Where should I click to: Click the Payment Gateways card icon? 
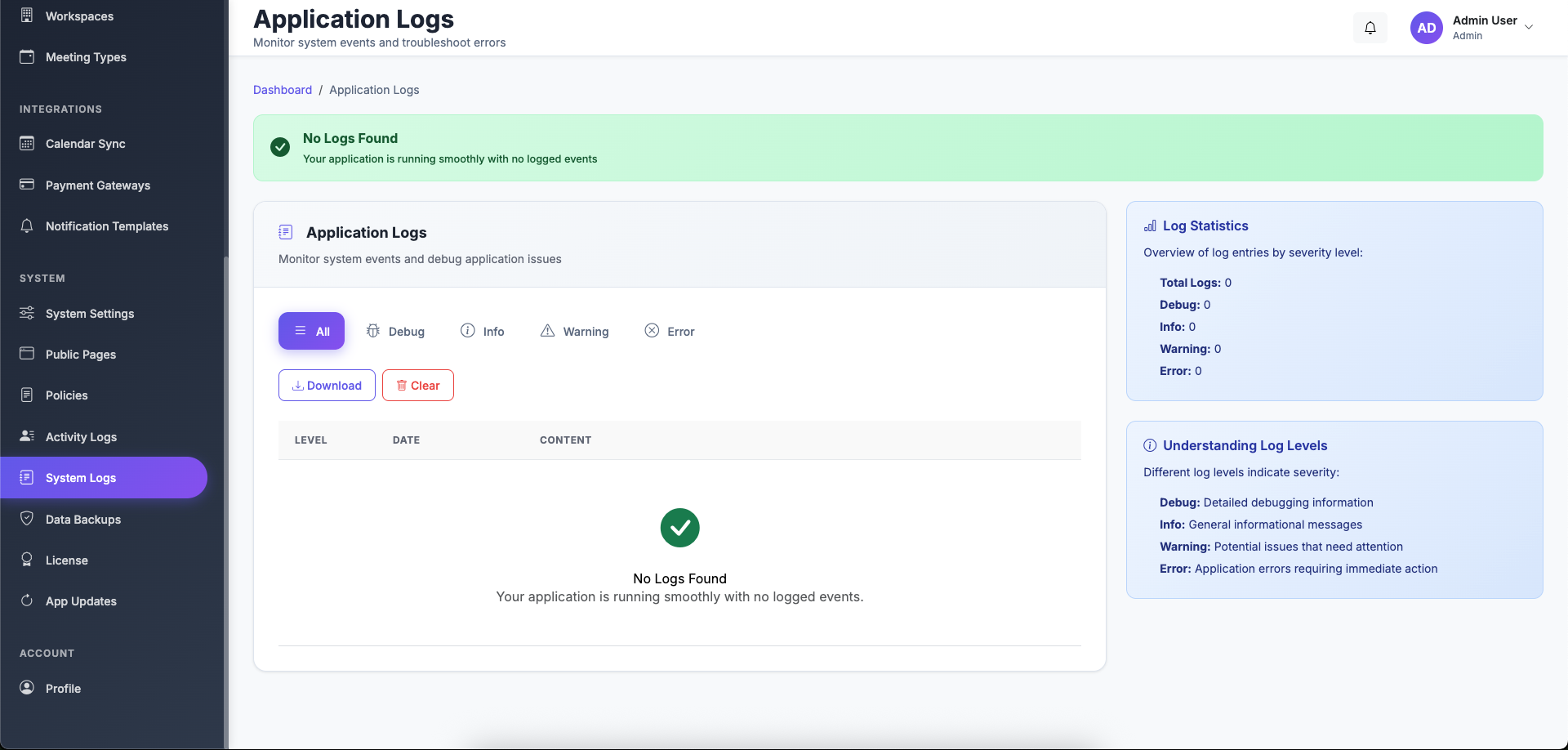[x=27, y=185]
